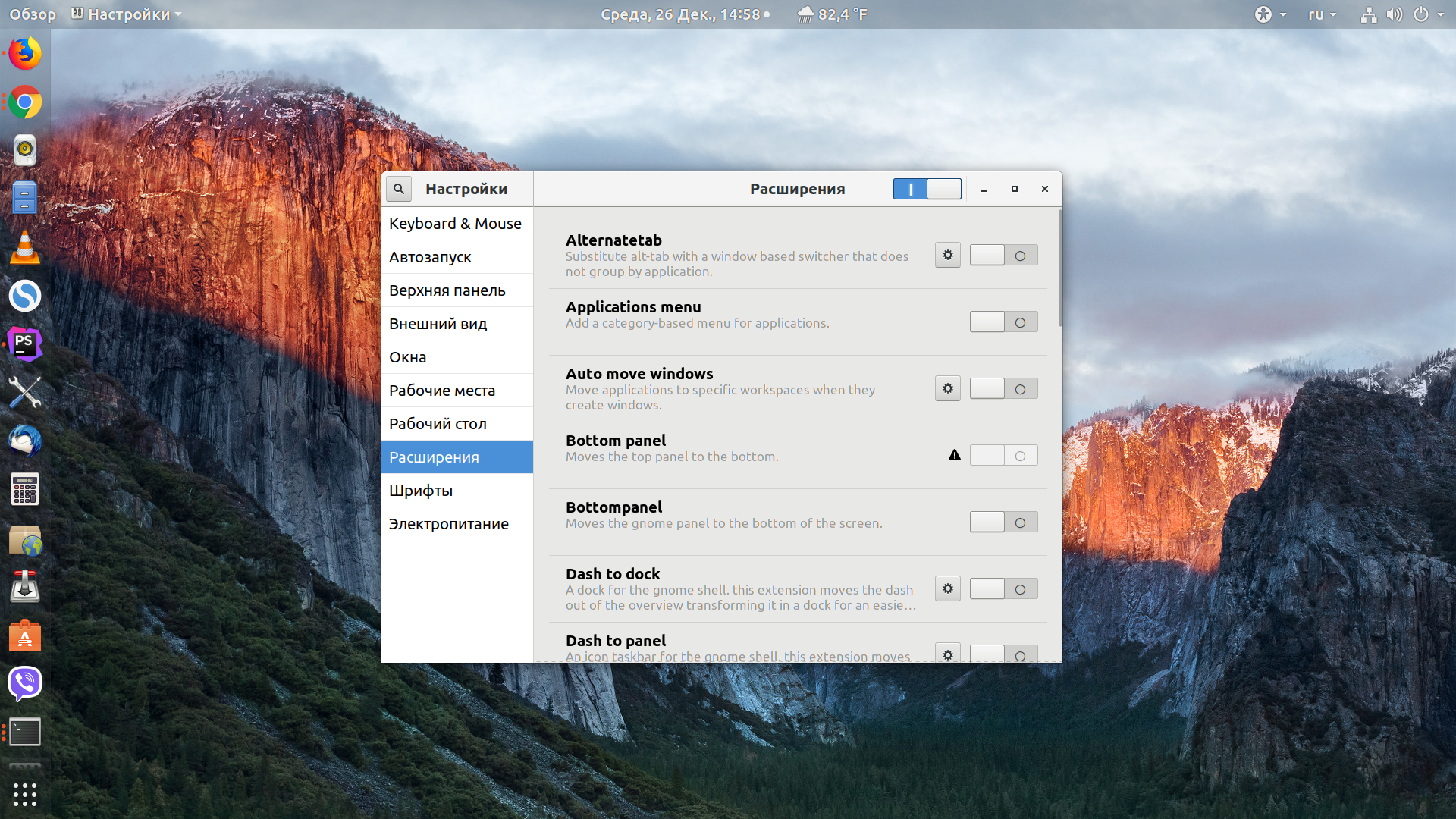1456x819 pixels.
Task: Open the ru keyboard layout menu
Action: 1322,14
